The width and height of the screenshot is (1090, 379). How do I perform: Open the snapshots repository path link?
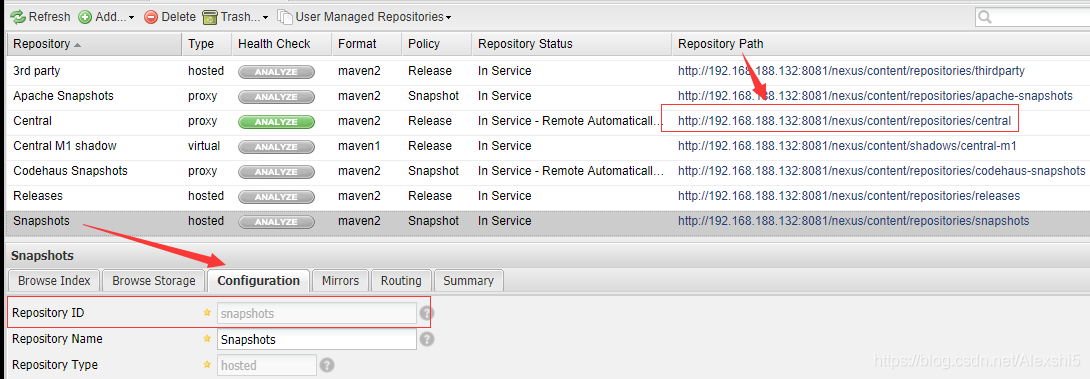854,221
